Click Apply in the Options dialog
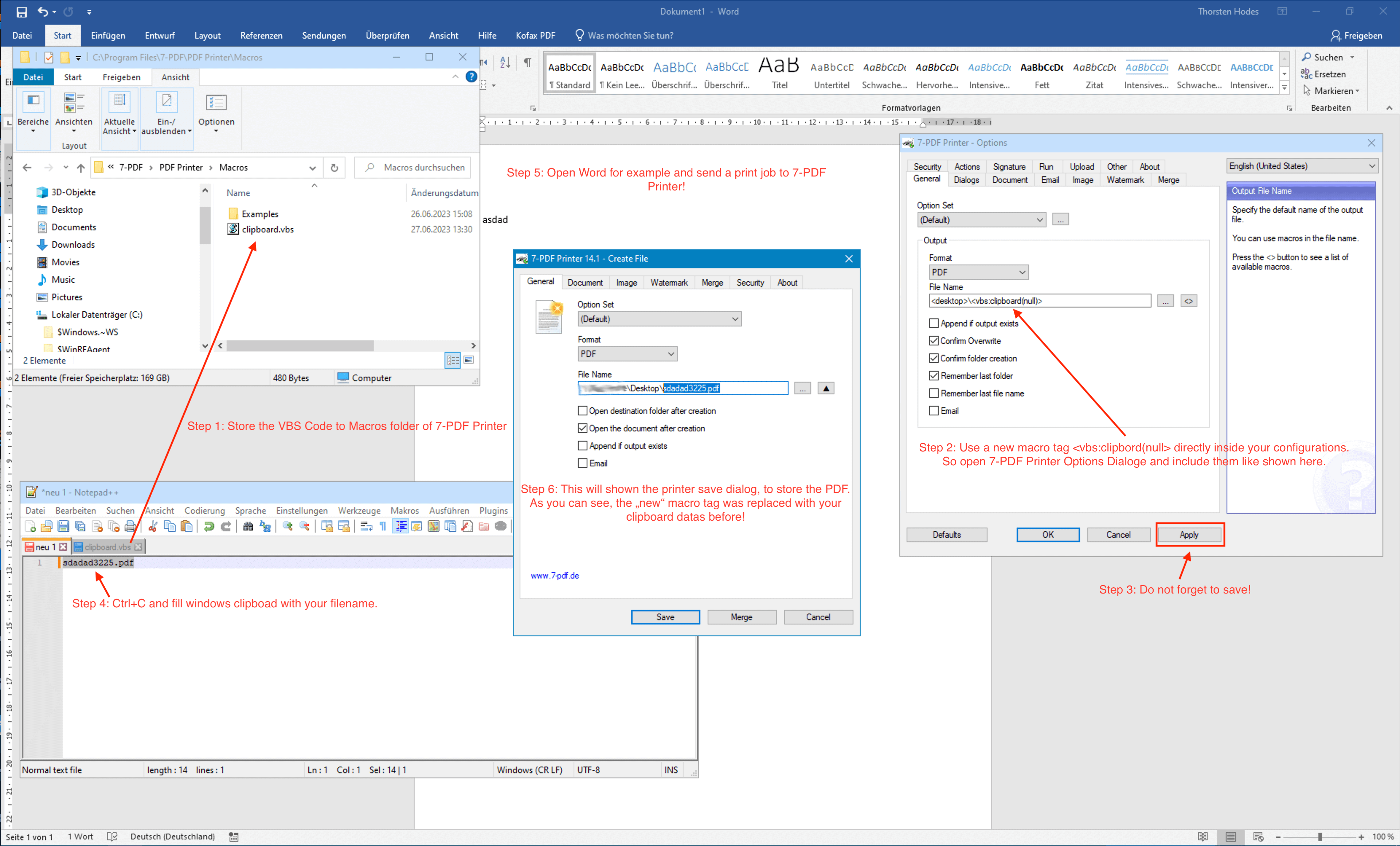The width and height of the screenshot is (1400, 846). (1189, 534)
